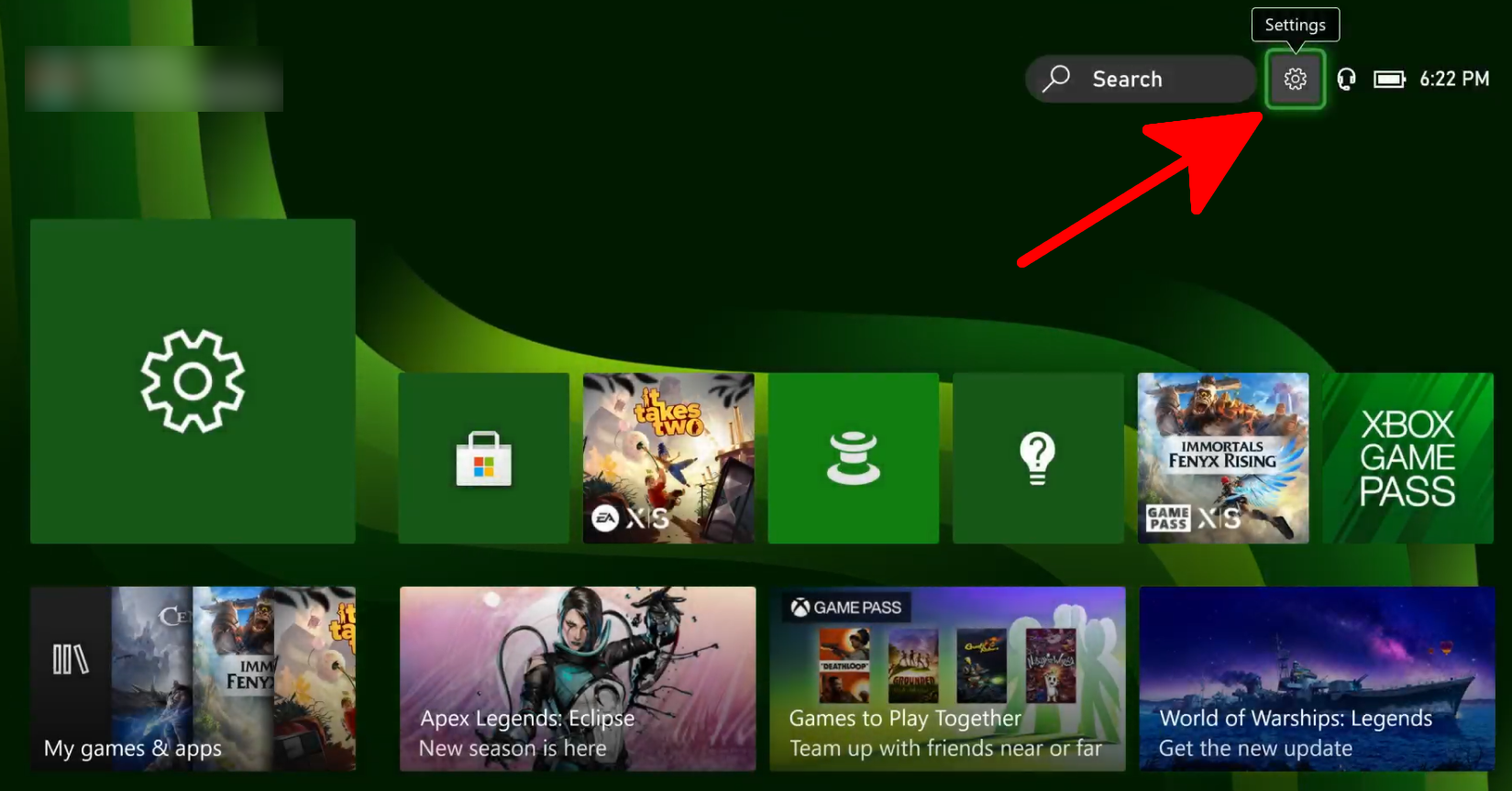Open Settings gear icon in top bar
The width and height of the screenshot is (1512, 791).
(x=1295, y=79)
